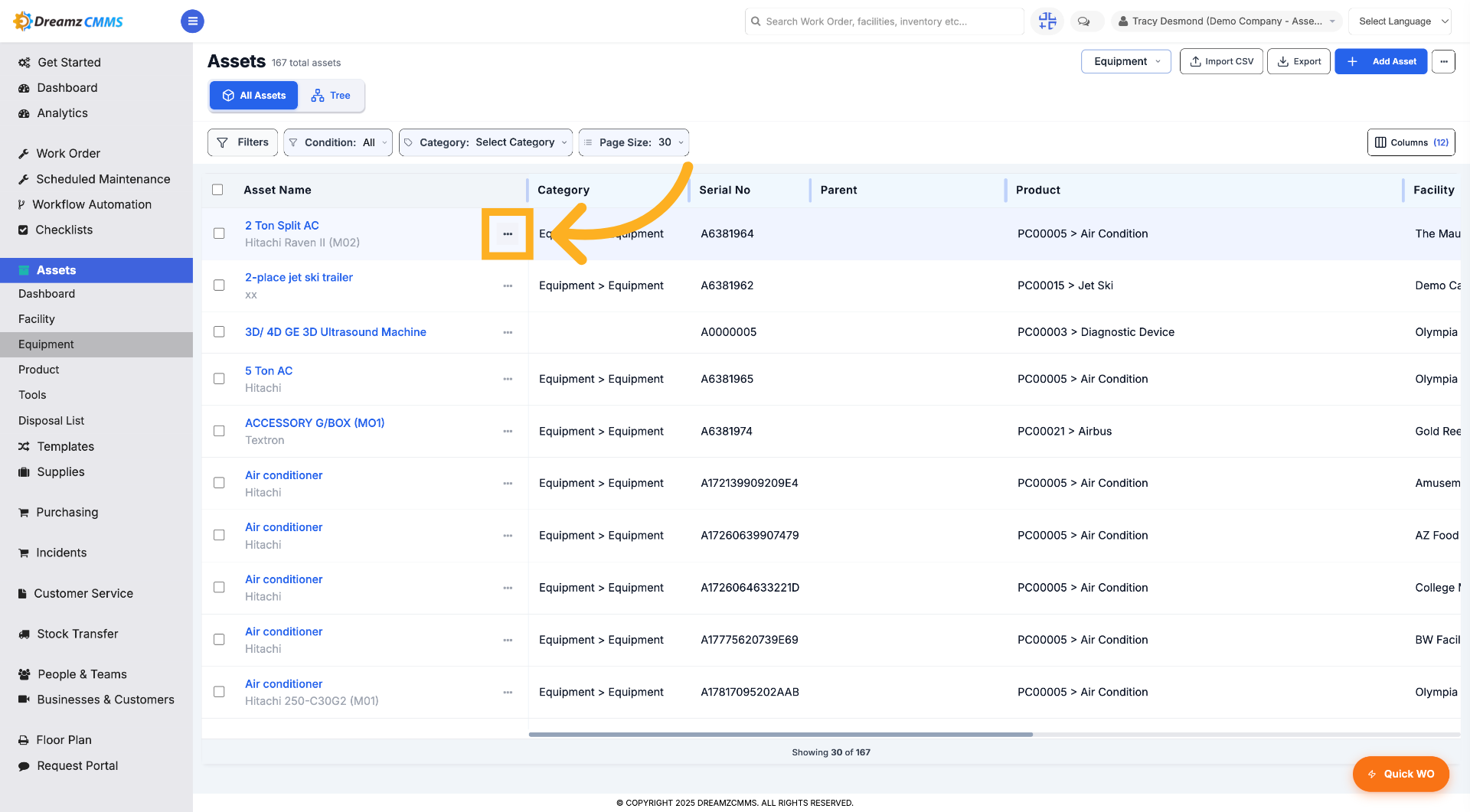Select all assets header checkbox

pyautogui.click(x=217, y=190)
